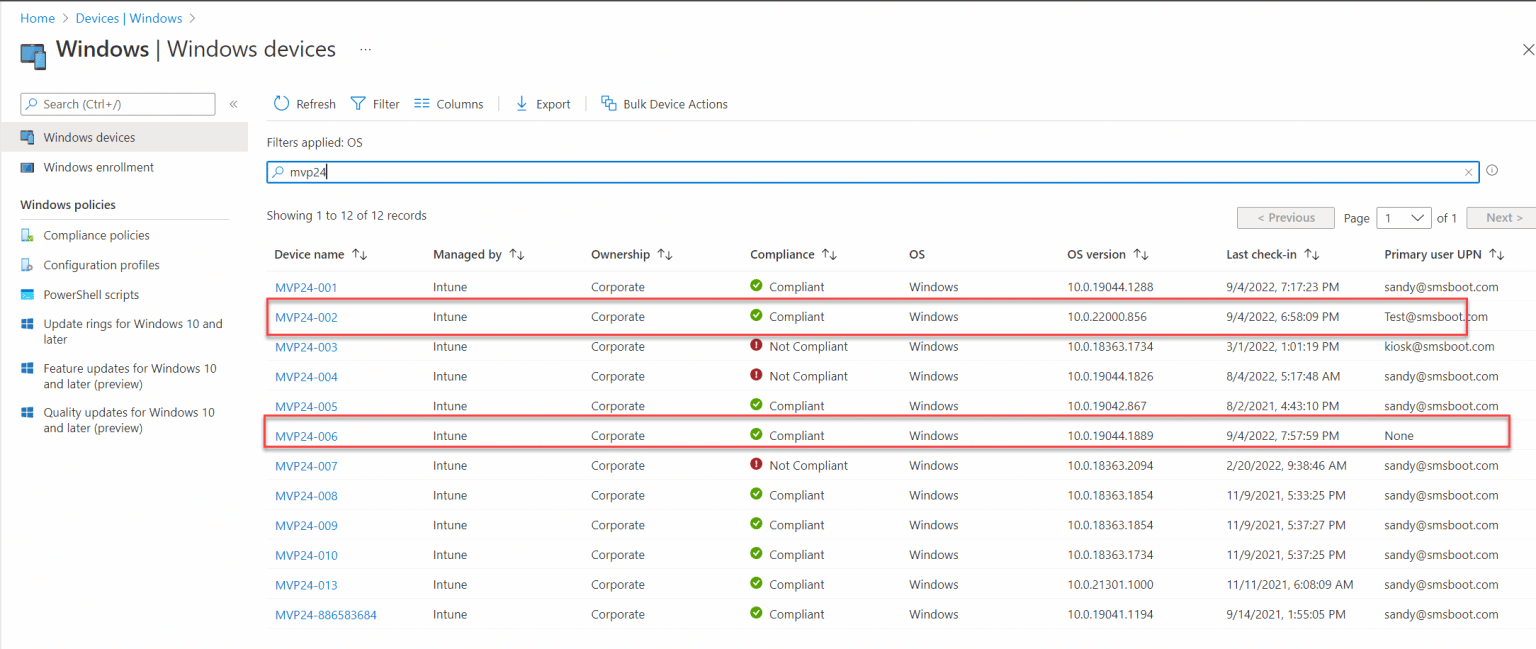Viewport: 1536px width, 649px height.
Task: Toggle sort on the Device name column
Action: (360, 254)
